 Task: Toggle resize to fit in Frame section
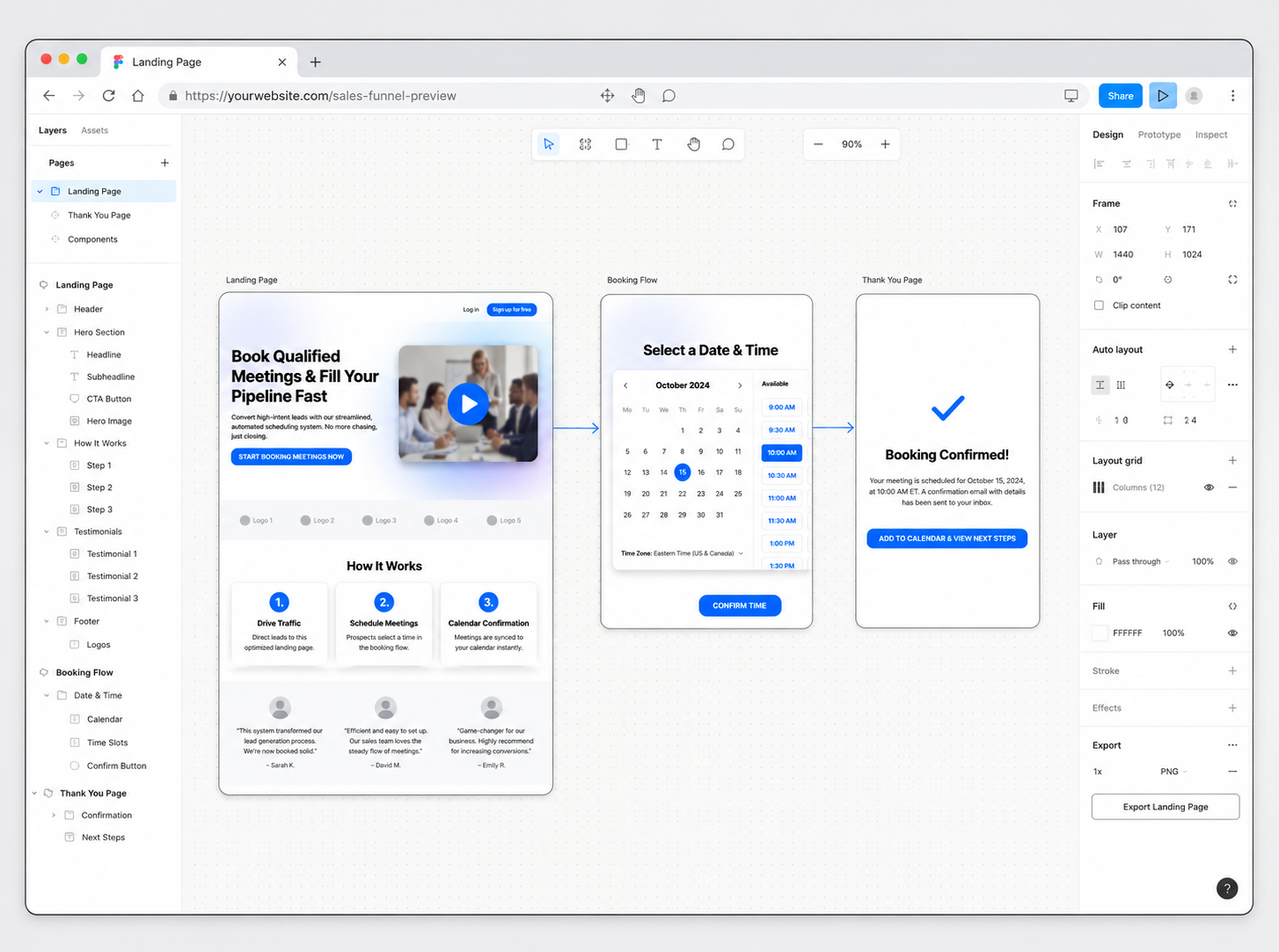pos(1232,203)
